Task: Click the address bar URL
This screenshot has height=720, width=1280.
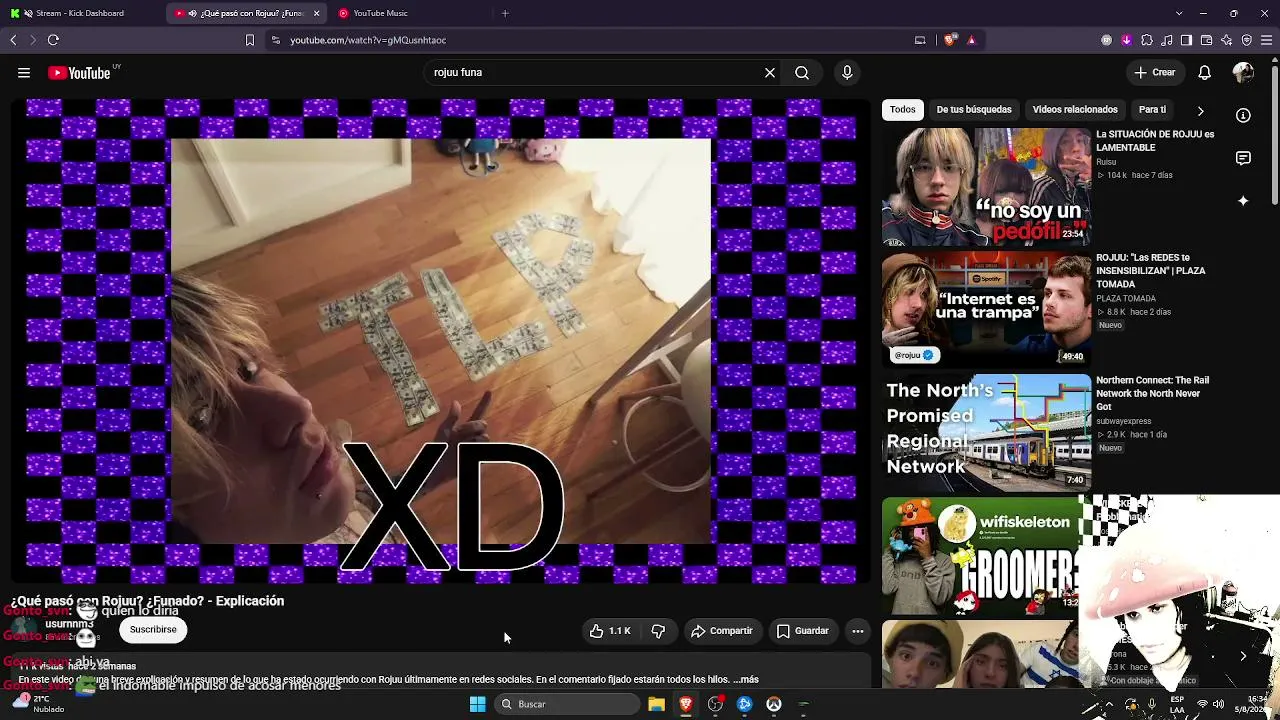Action: point(368,40)
